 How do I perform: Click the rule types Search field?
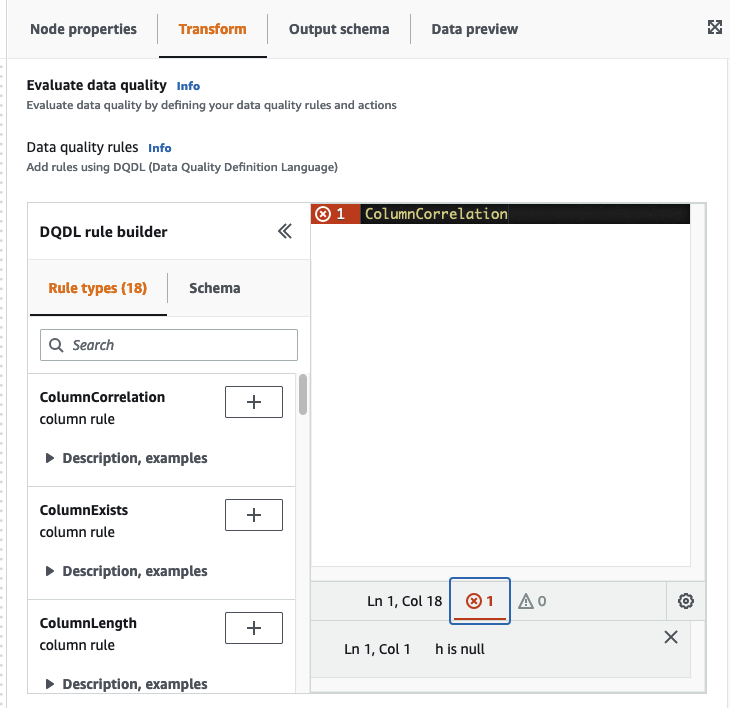pos(169,345)
